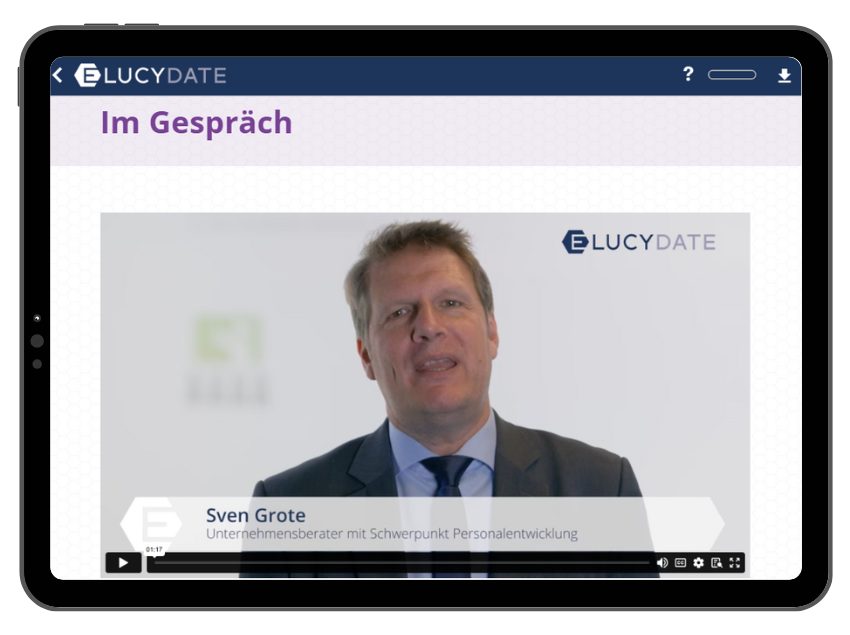
Task: Toggle closed captions in the video player
Action: (680, 563)
